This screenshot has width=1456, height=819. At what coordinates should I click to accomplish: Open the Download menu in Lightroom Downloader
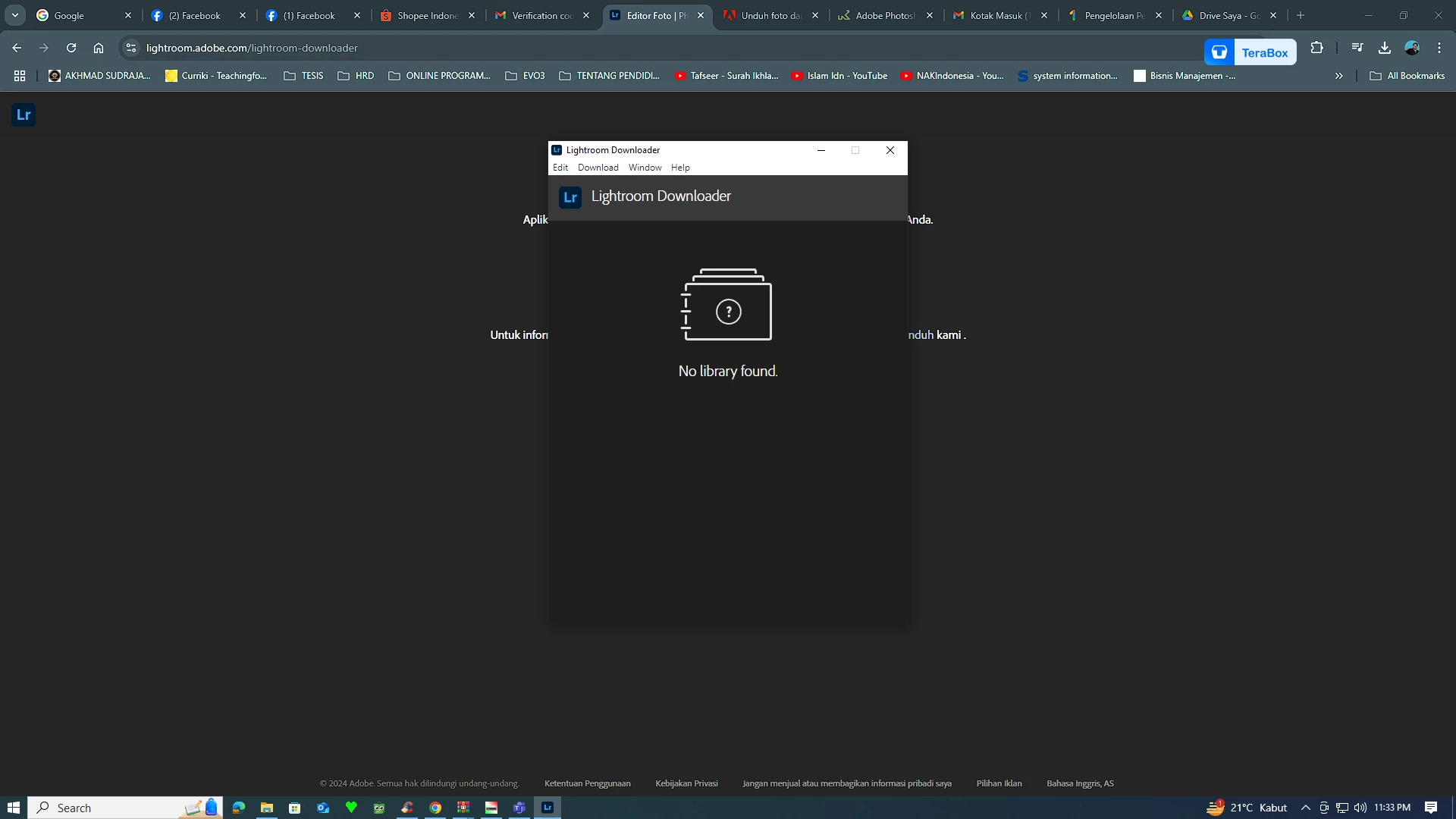coord(598,168)
